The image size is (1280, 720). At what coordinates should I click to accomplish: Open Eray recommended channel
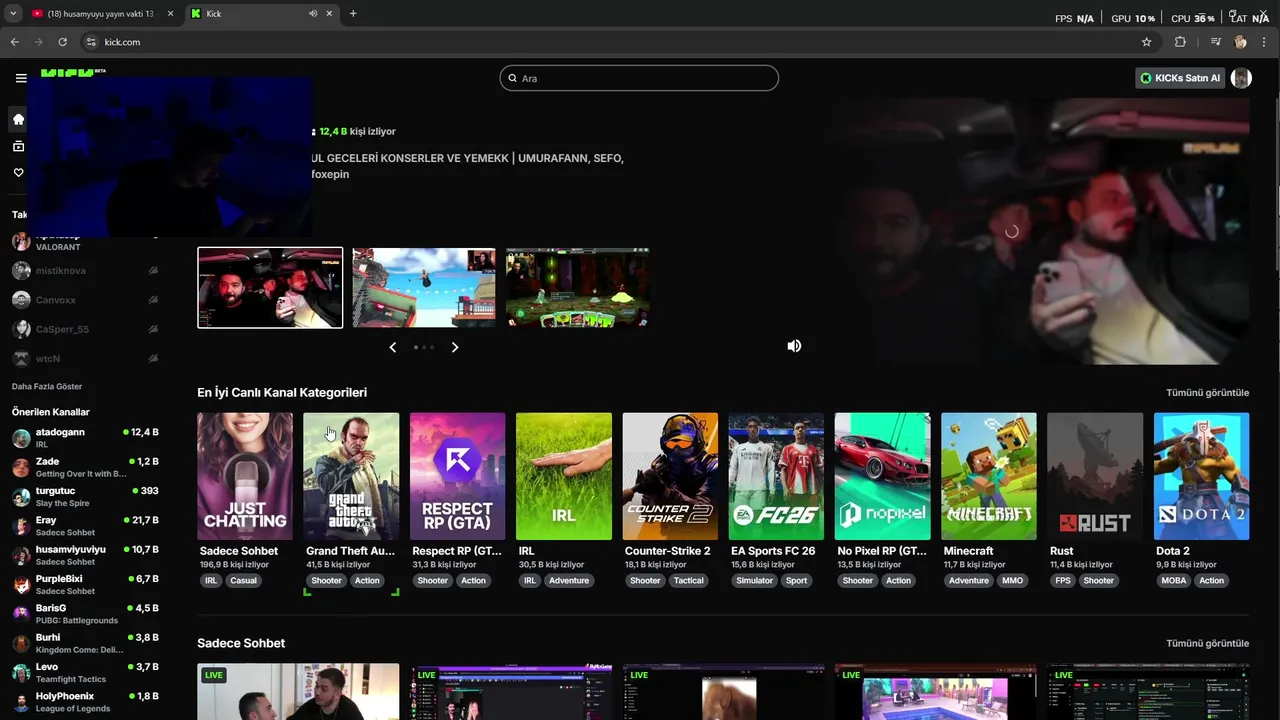[85, 526]
